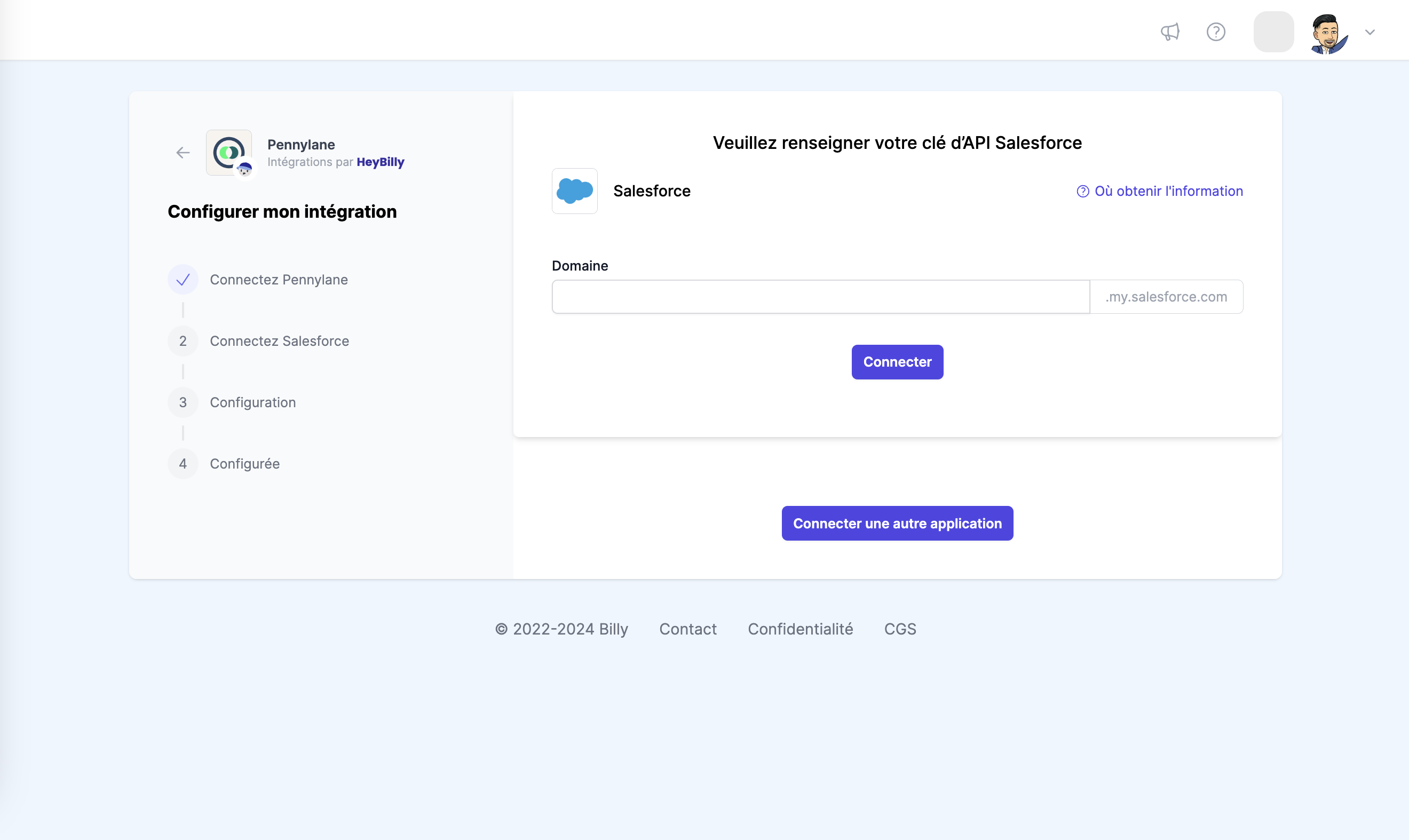Click the "Configurer mon intégration" heading
1409x840 pixels.
282,212
